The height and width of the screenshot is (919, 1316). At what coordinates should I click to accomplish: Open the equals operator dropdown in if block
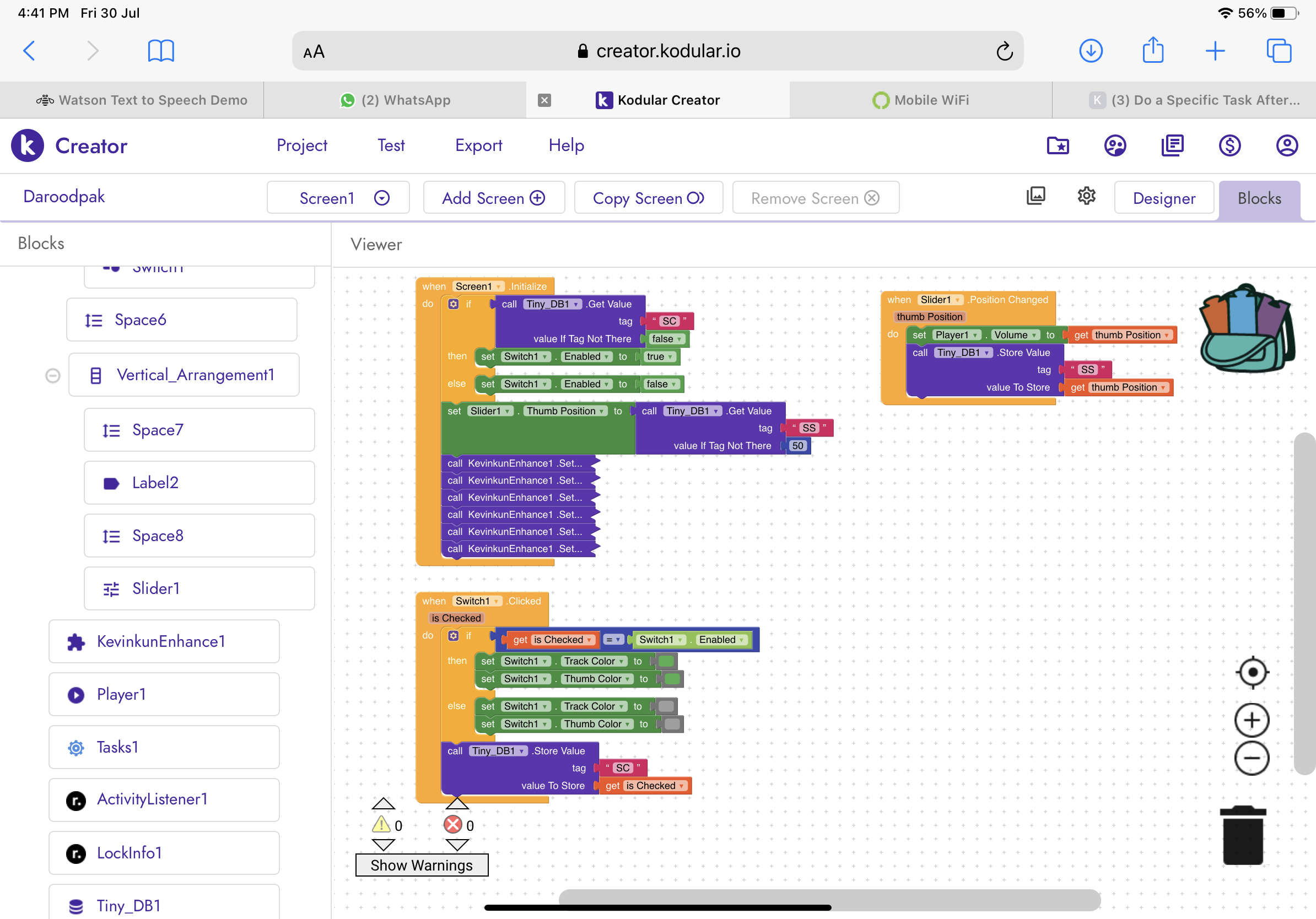point(613,640)
